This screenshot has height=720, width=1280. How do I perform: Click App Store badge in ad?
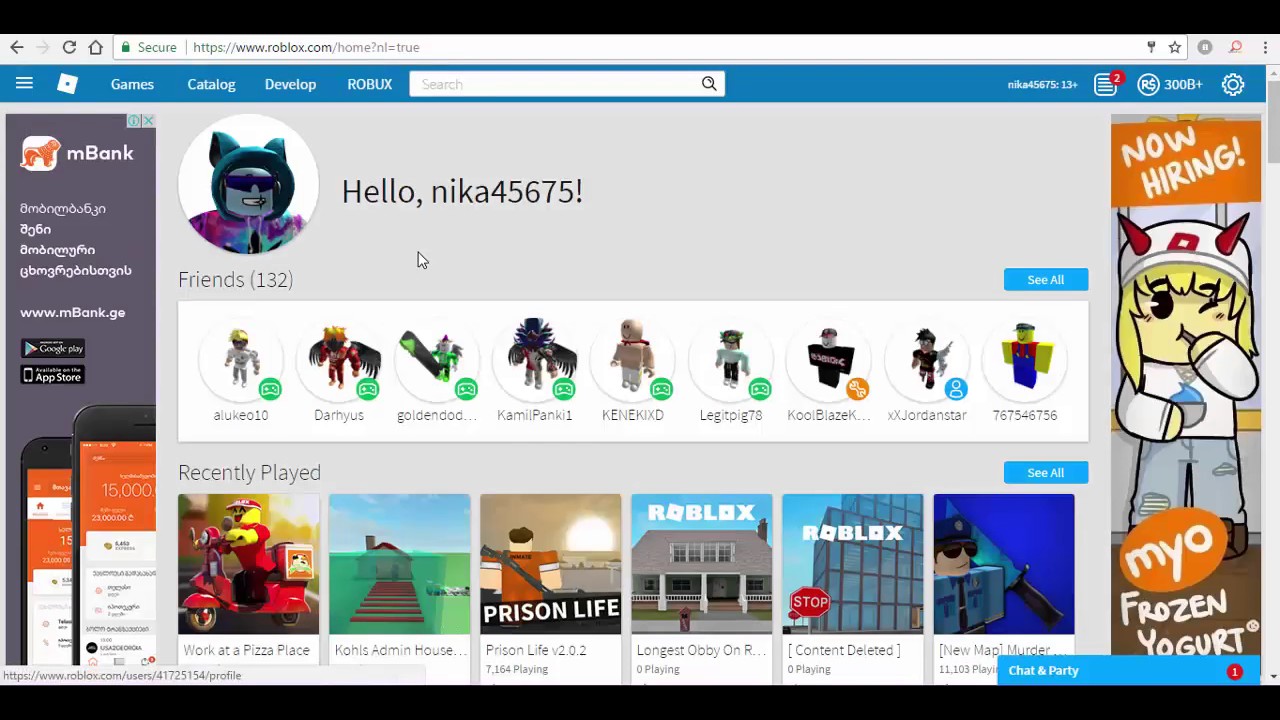pyautogui.click(x=53, y=375)
